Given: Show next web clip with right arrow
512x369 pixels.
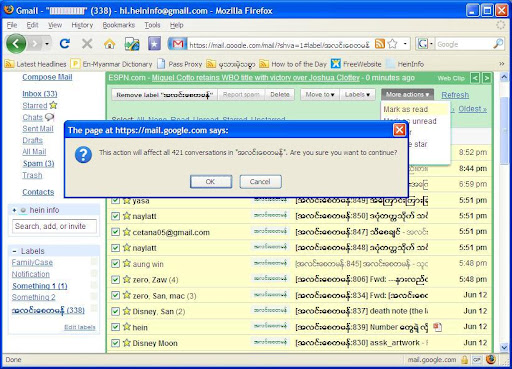Looking at the screenshot, I should coord(486,78).
